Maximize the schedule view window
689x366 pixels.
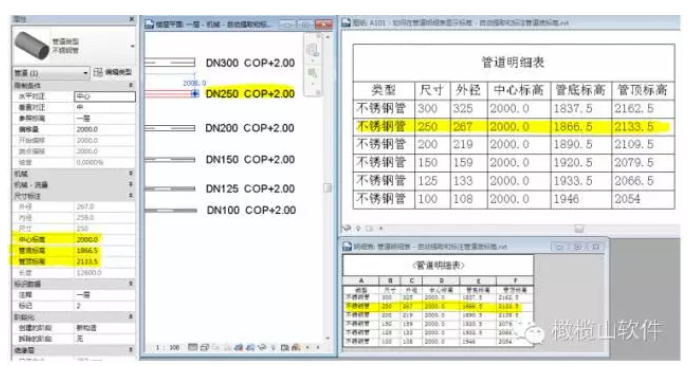tap(577, 247)
